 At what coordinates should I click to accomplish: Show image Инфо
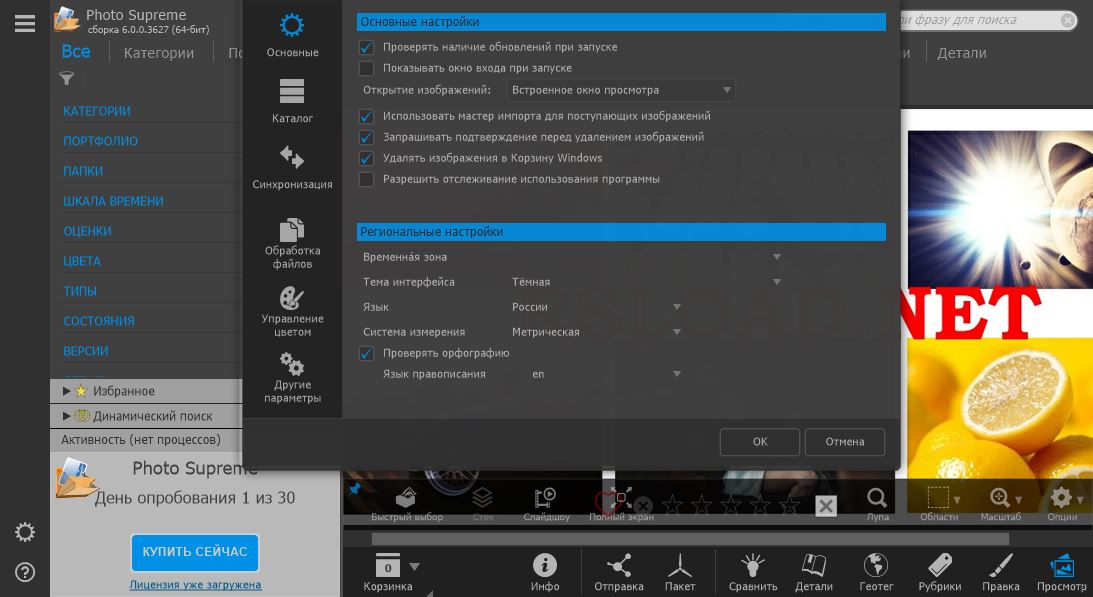[545, 572]
